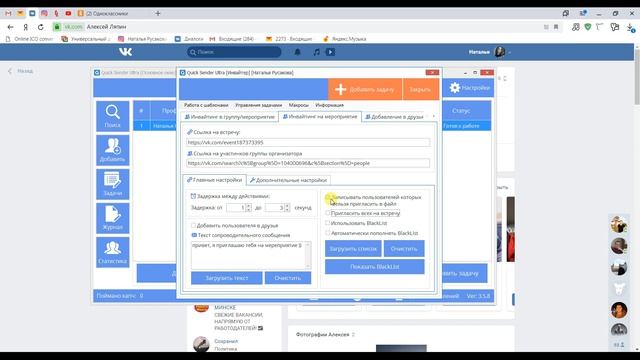Select the Главные настройки tab

pos(215,180)
